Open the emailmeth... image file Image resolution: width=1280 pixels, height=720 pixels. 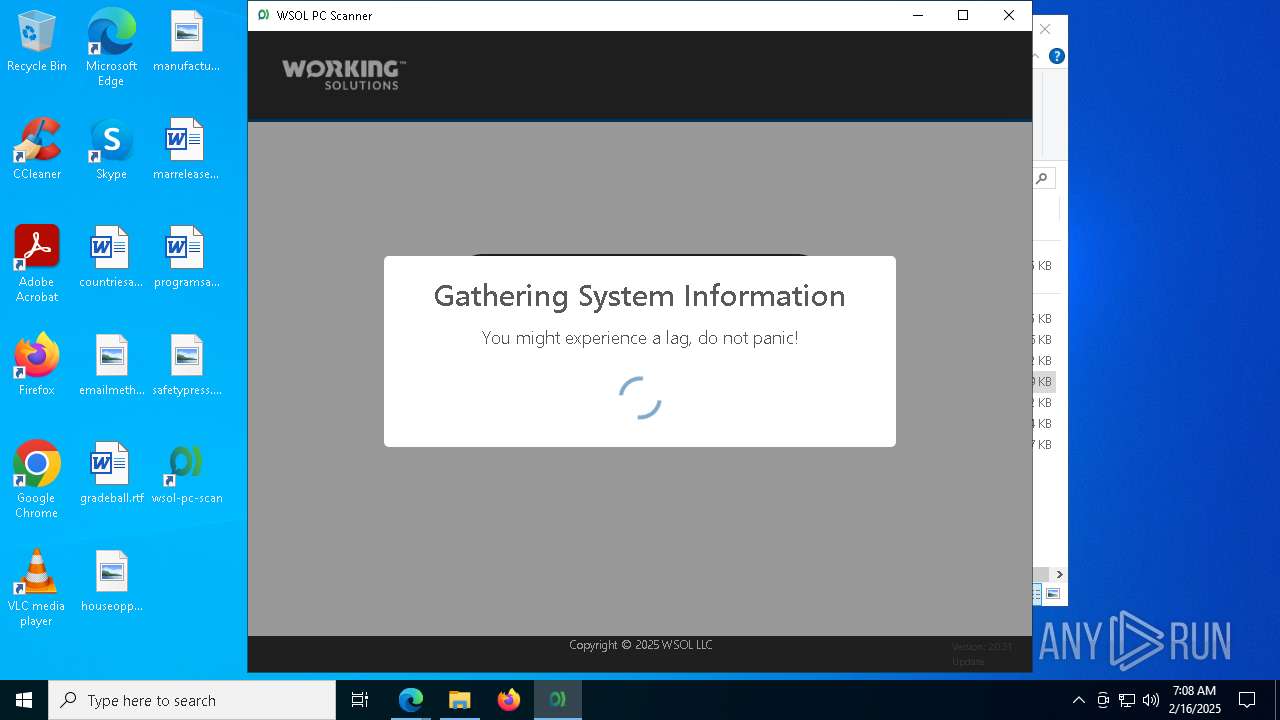coord(111,365)
